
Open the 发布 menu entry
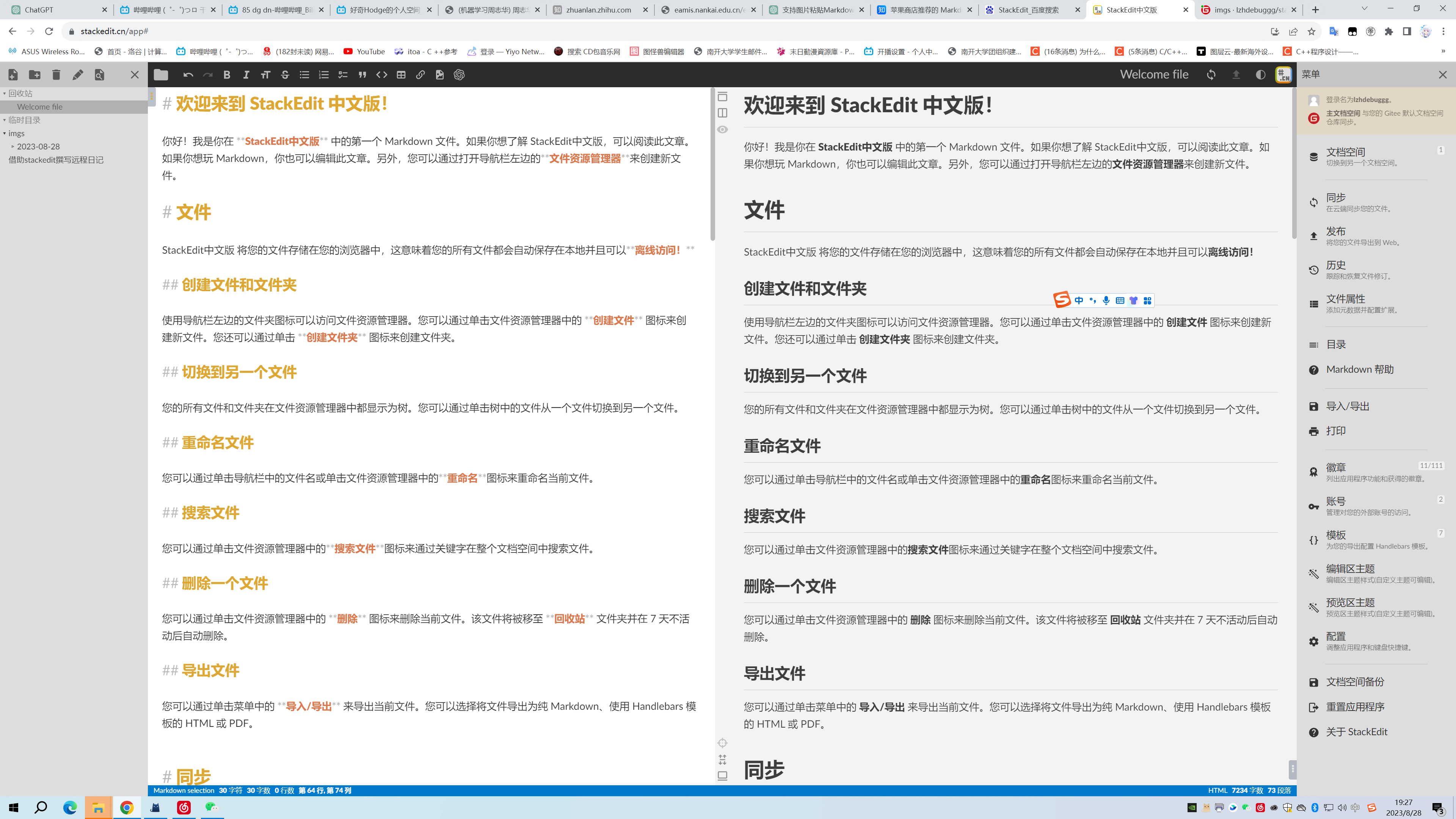point(1376,236)
